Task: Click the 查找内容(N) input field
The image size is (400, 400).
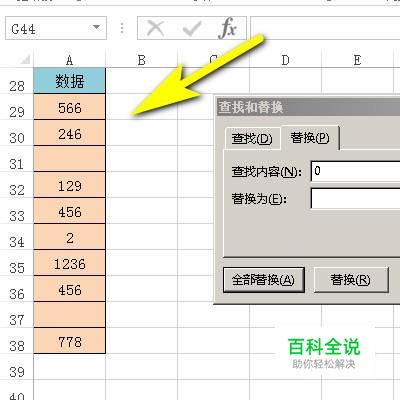Action: tap(355, 171)
